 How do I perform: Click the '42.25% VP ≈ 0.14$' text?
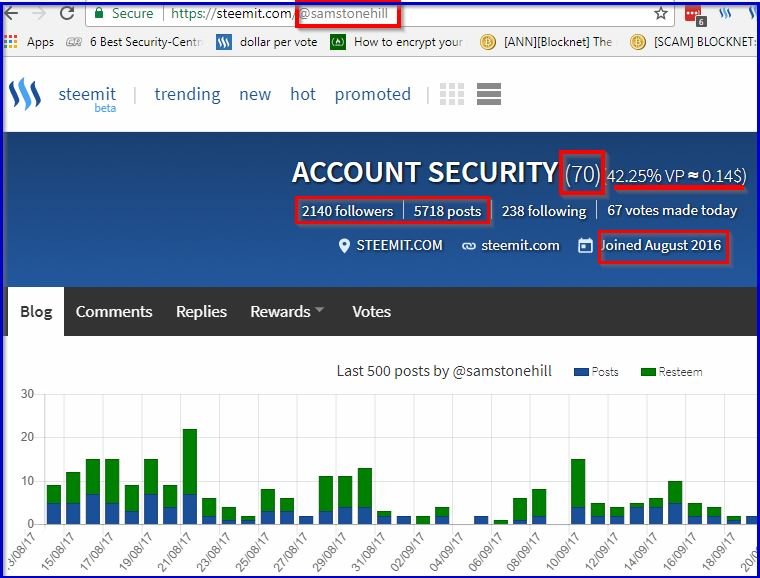tap(677, 176)
